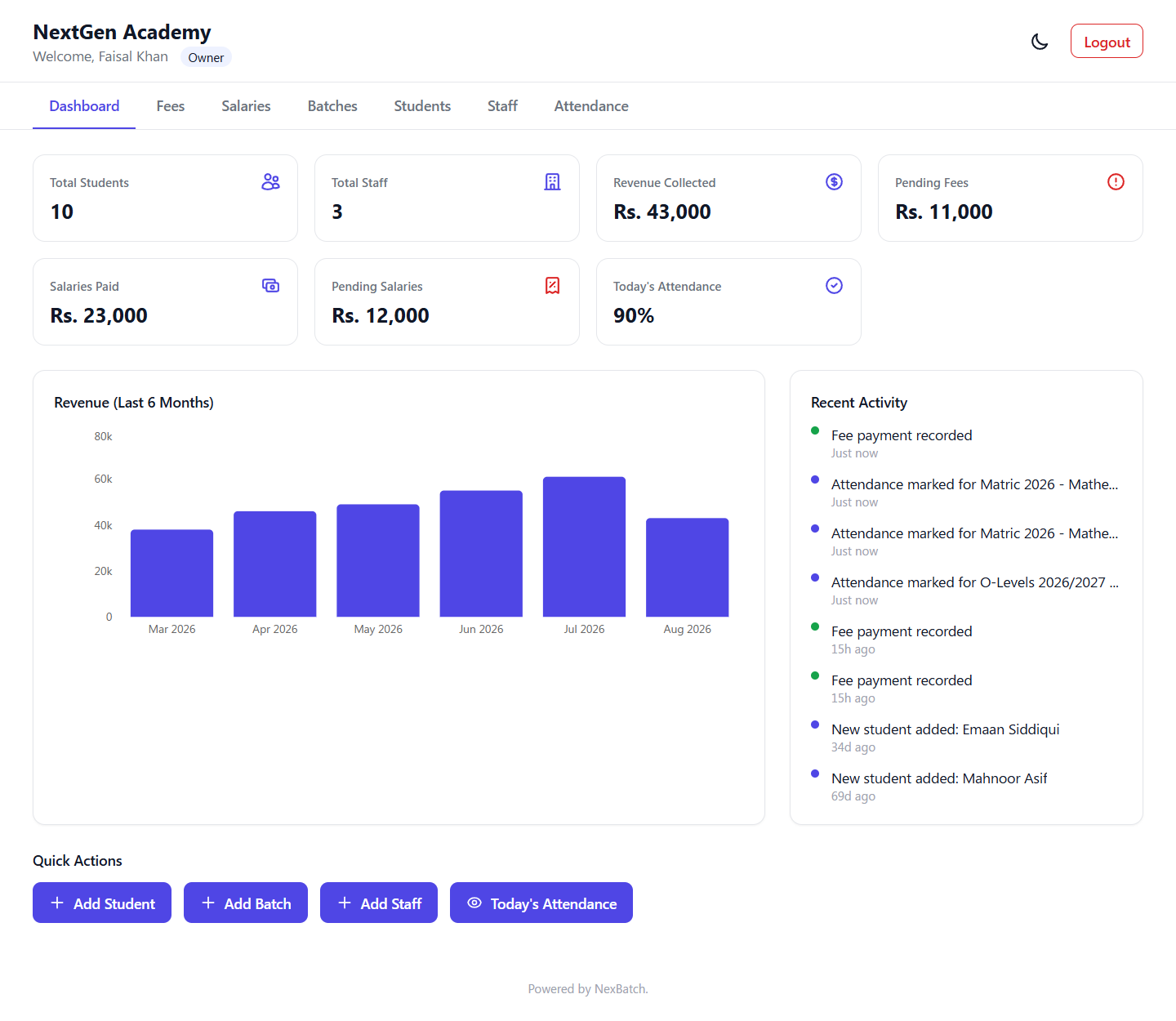
Task: Open the Attendance tab
Action: [x=591, y=106]
